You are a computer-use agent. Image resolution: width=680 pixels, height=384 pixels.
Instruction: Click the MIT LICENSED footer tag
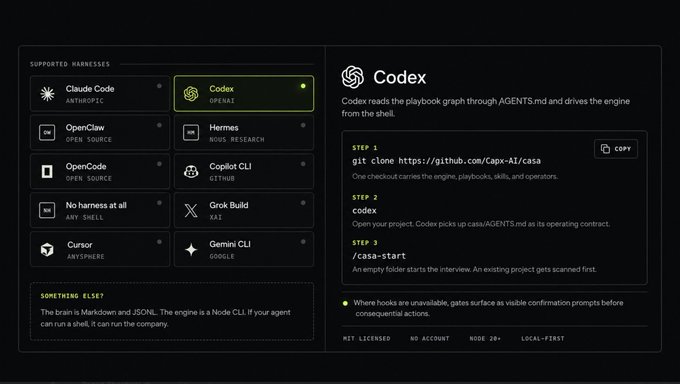pyautogui.click(x=366, y=338)
